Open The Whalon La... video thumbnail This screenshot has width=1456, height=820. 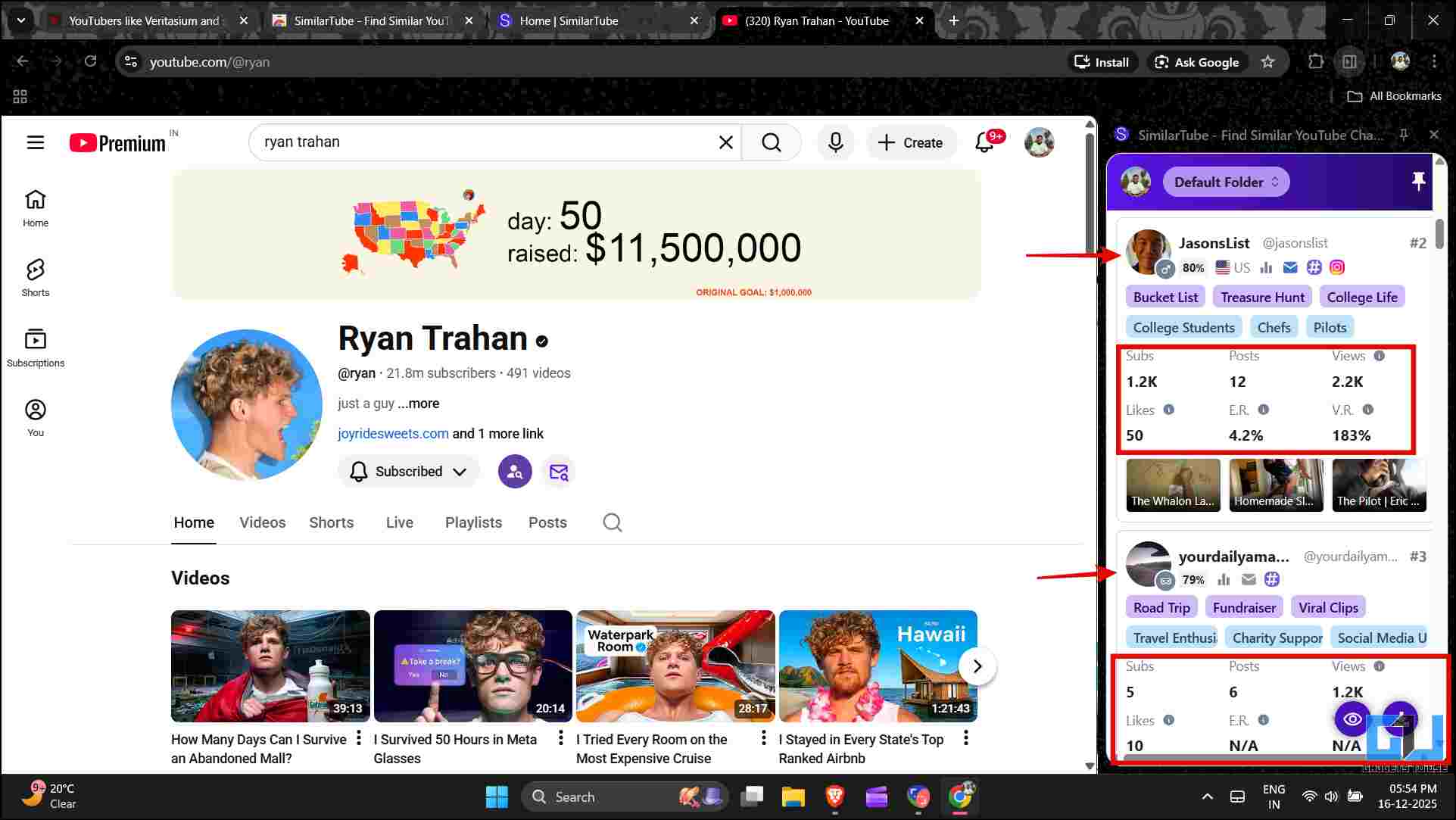(1173, 485)
